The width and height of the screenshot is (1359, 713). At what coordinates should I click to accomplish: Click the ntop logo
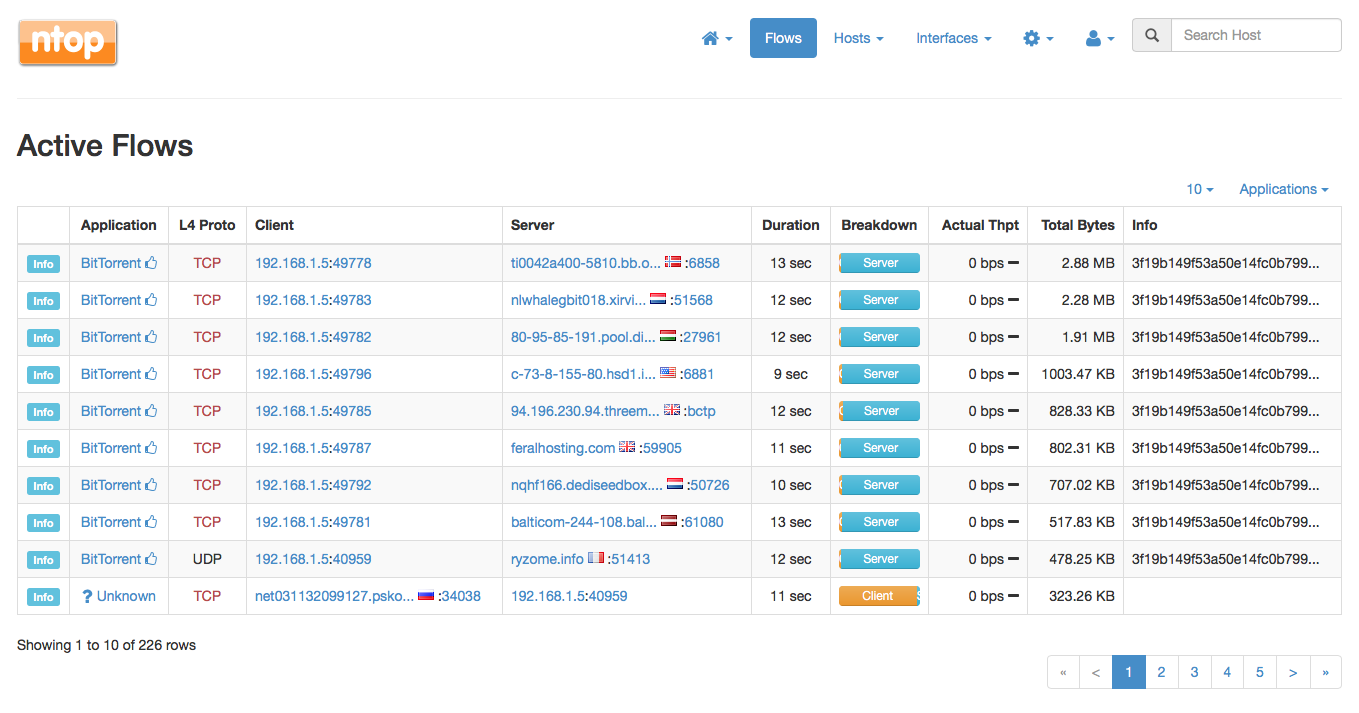[x=68, y=43]
